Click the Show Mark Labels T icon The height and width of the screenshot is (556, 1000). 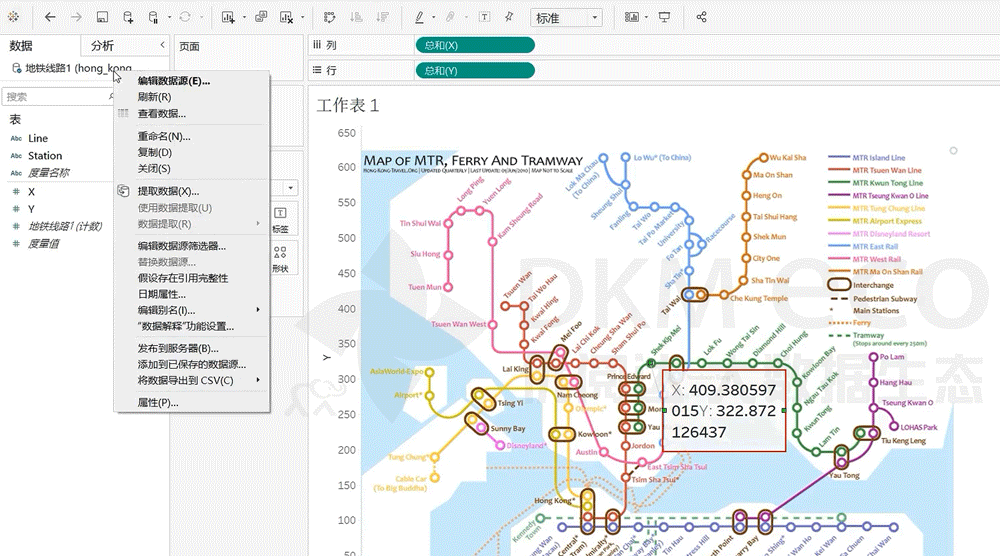tap(485, 17)
